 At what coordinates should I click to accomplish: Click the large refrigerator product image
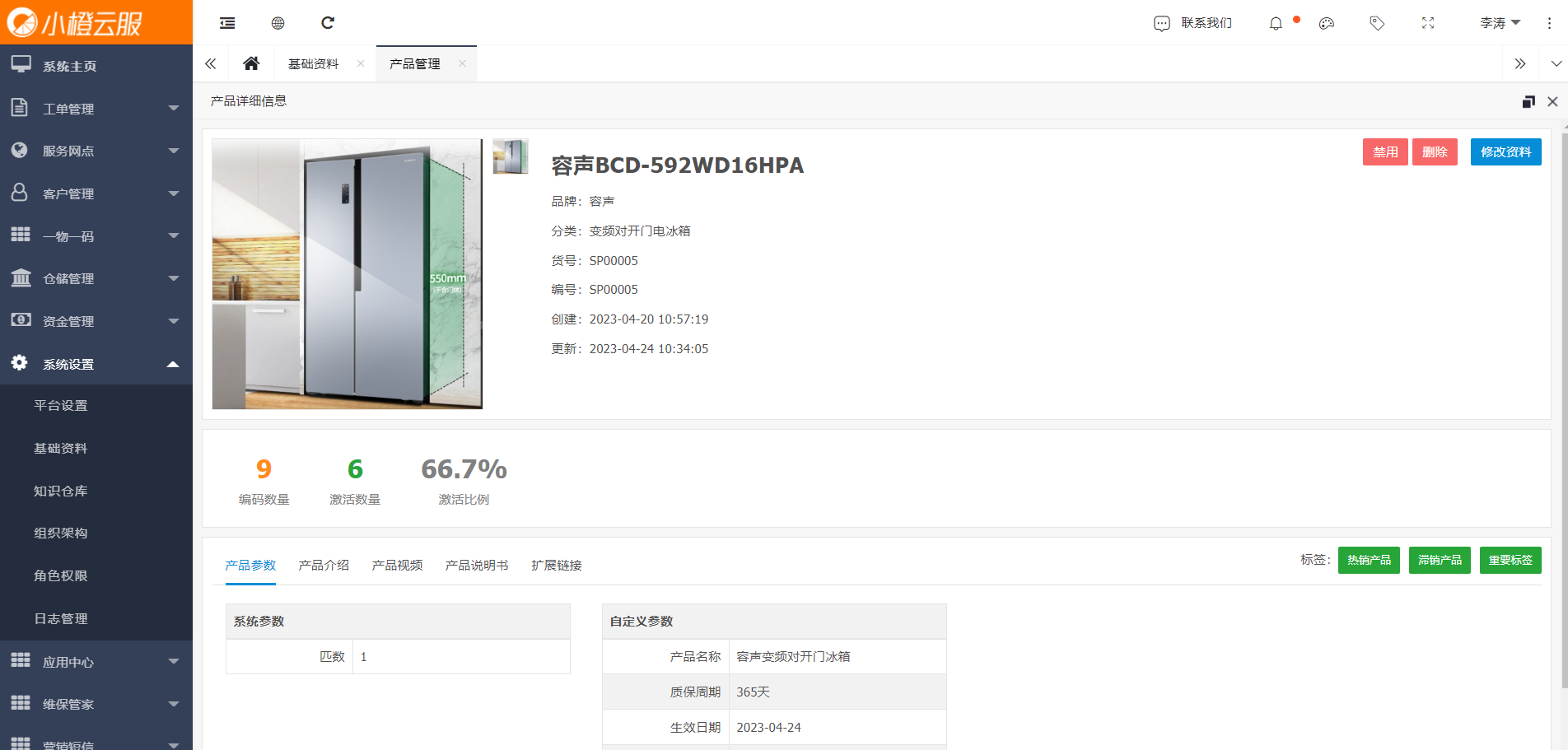[347, 274]
